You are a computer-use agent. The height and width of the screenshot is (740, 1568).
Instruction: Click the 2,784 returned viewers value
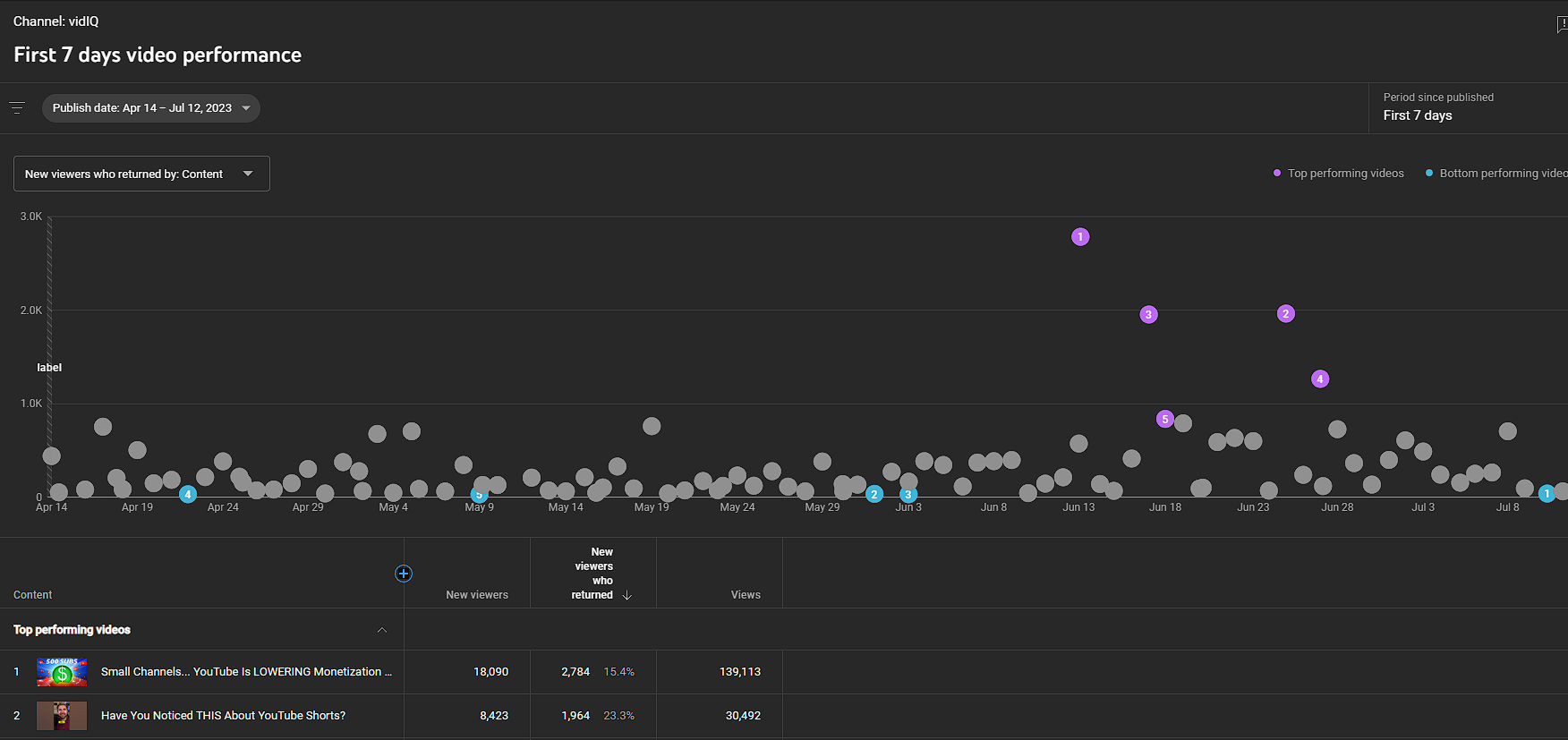[x=575, y=672]
